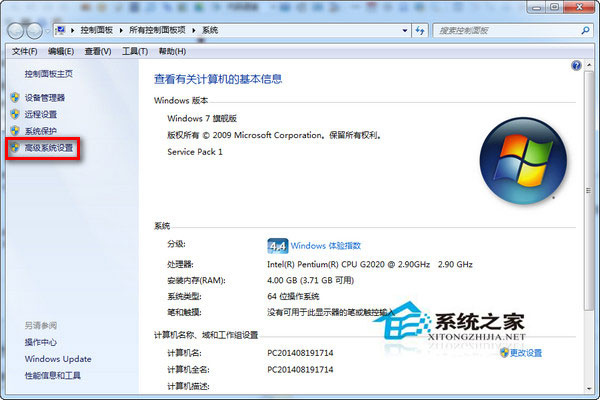Open 系统保护 link
The width and height of the screenshot is (600, 400).
[x=41, y=131]
